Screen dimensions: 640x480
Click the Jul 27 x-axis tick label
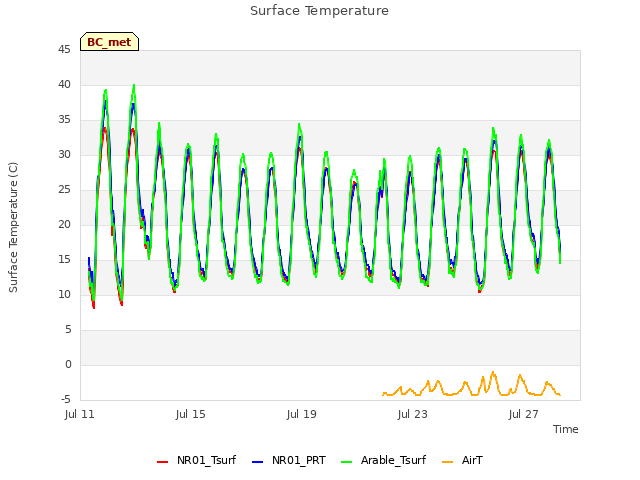tap(524, 414)
